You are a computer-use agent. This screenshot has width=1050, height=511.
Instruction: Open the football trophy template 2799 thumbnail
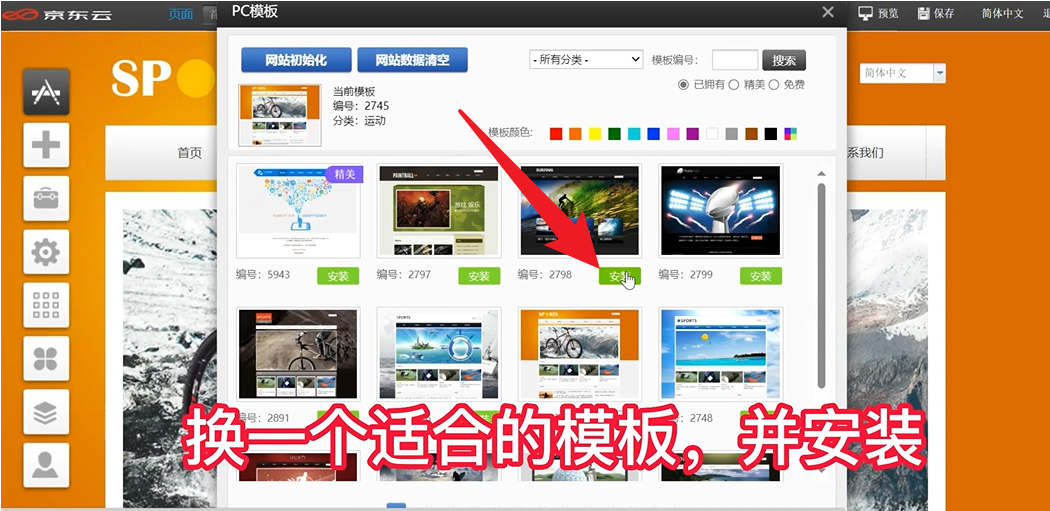pos(721,210)
